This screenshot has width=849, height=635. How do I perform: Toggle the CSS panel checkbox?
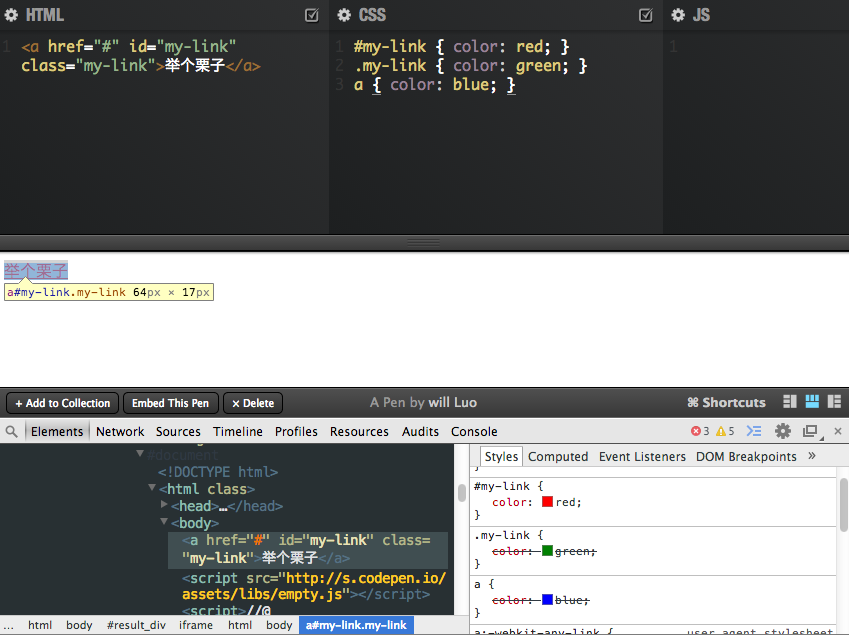646,16
